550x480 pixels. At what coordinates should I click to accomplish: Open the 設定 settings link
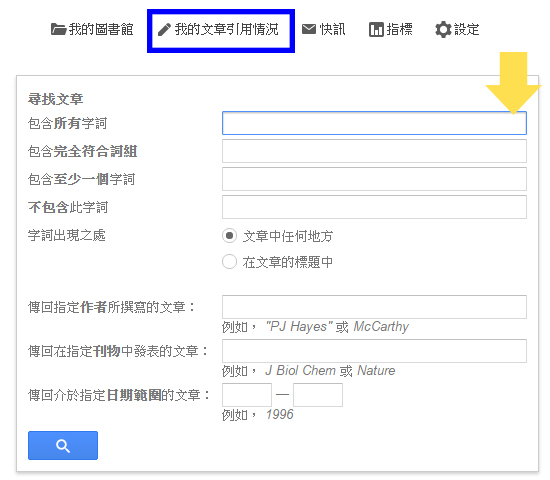(x=457, y=29)
